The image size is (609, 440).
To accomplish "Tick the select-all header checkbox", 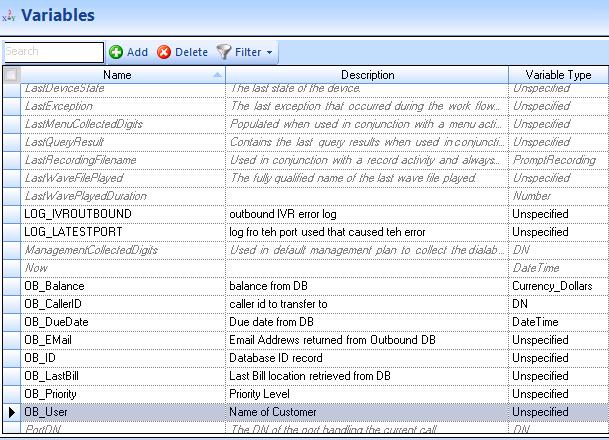I will [11, 75].
